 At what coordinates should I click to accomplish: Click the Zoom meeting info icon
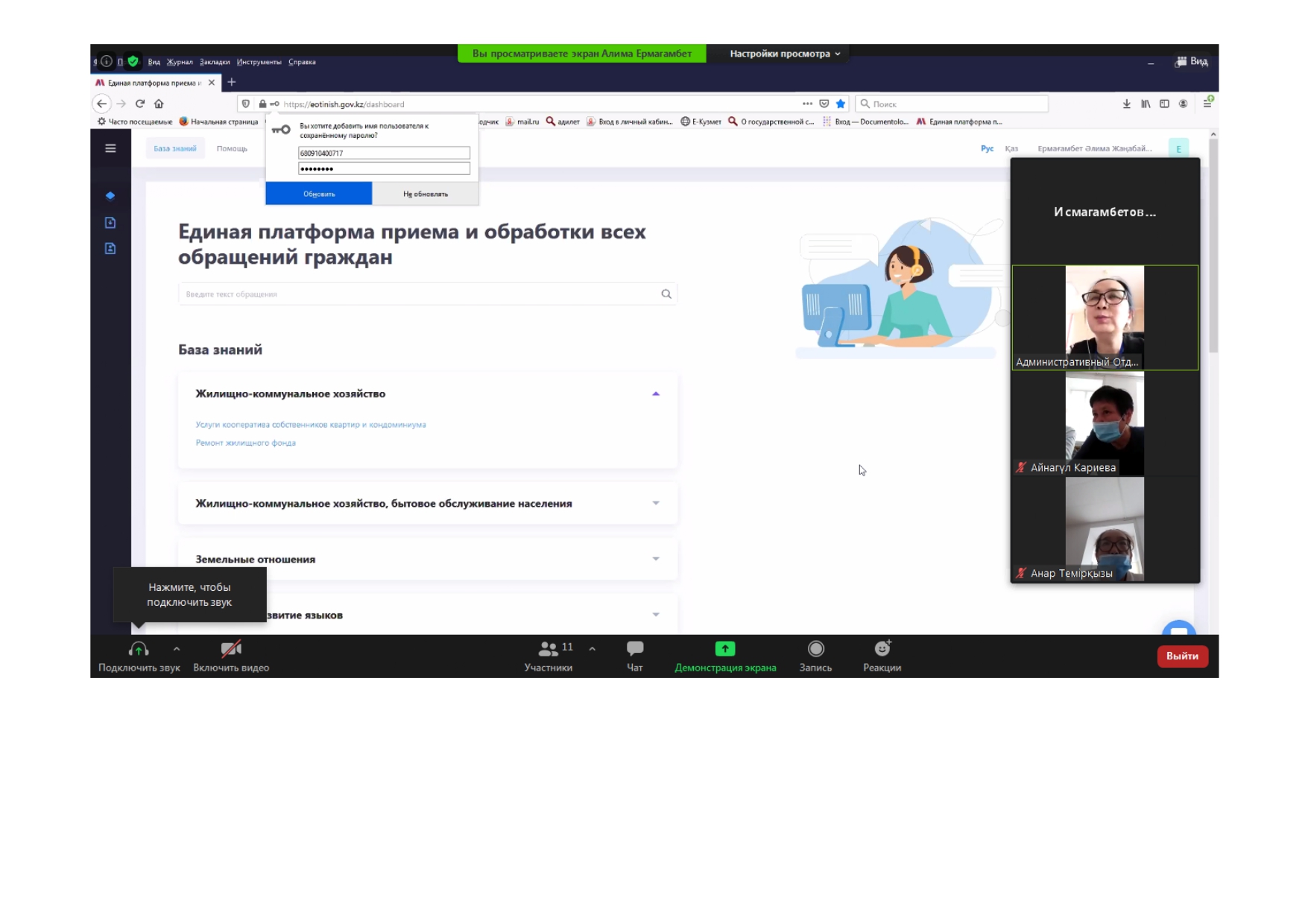107,61
